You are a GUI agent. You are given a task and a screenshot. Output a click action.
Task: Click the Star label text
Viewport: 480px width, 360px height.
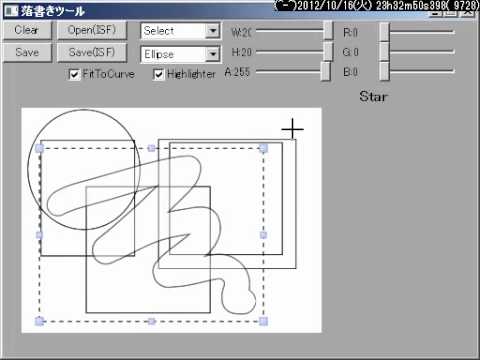pos(374,97)
